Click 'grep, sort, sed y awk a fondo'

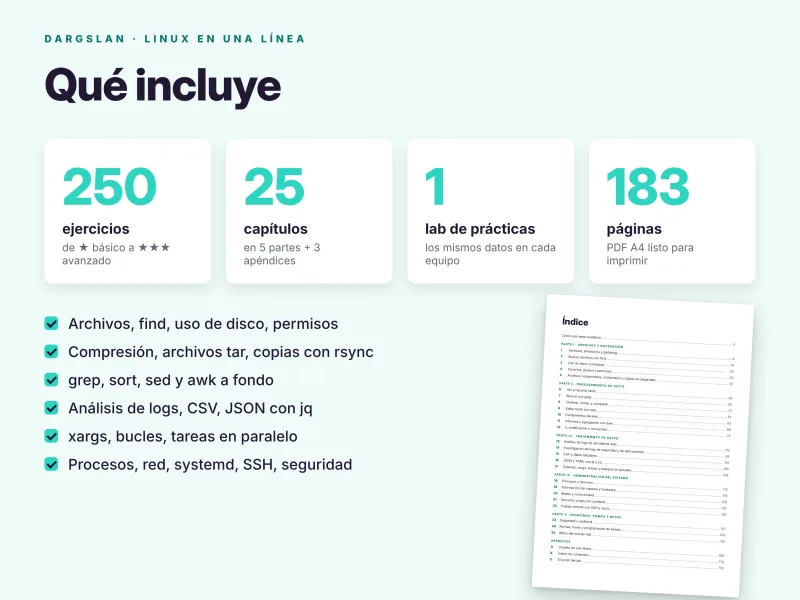(x=171, y=380)
